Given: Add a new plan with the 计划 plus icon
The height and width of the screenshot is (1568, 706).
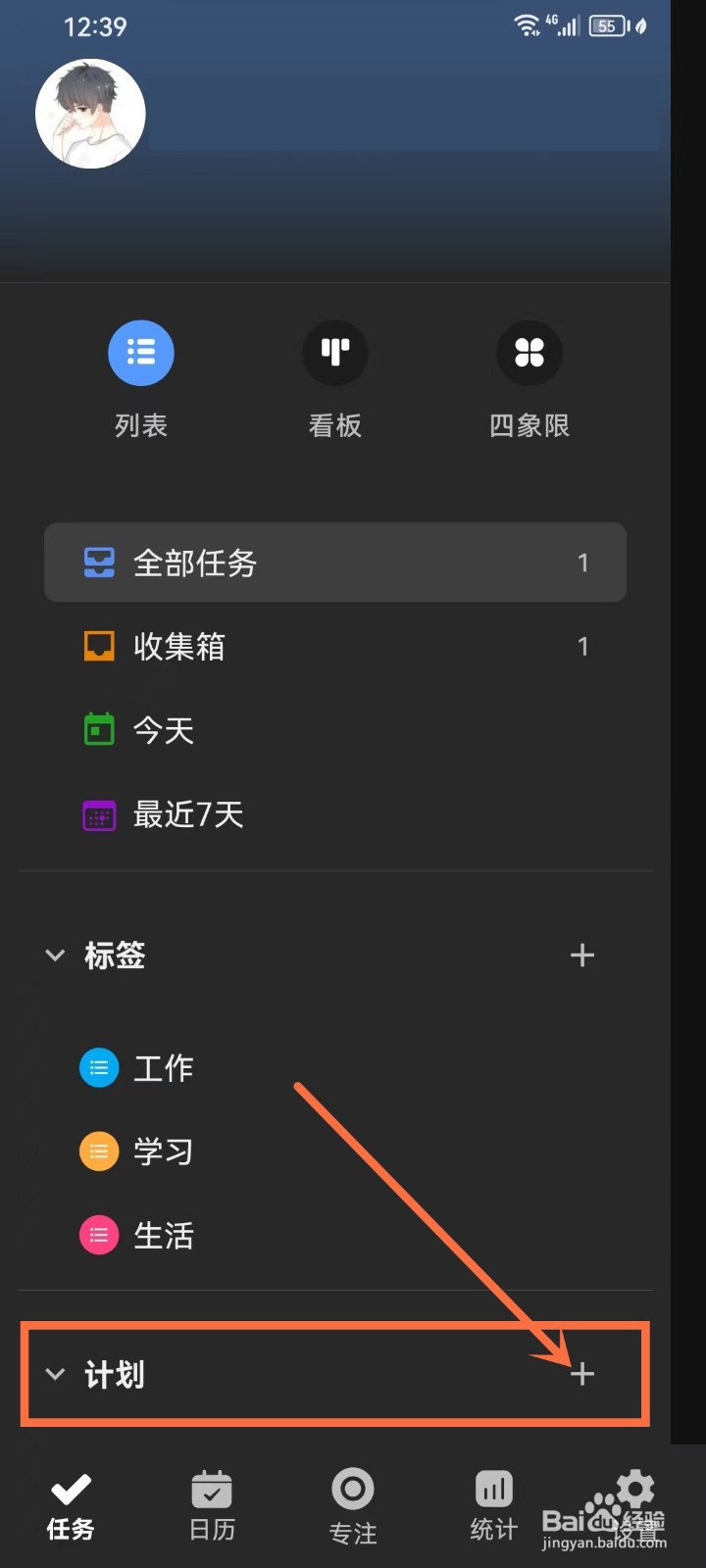Looking at the screenshot, I should (x=582, y=1374).
